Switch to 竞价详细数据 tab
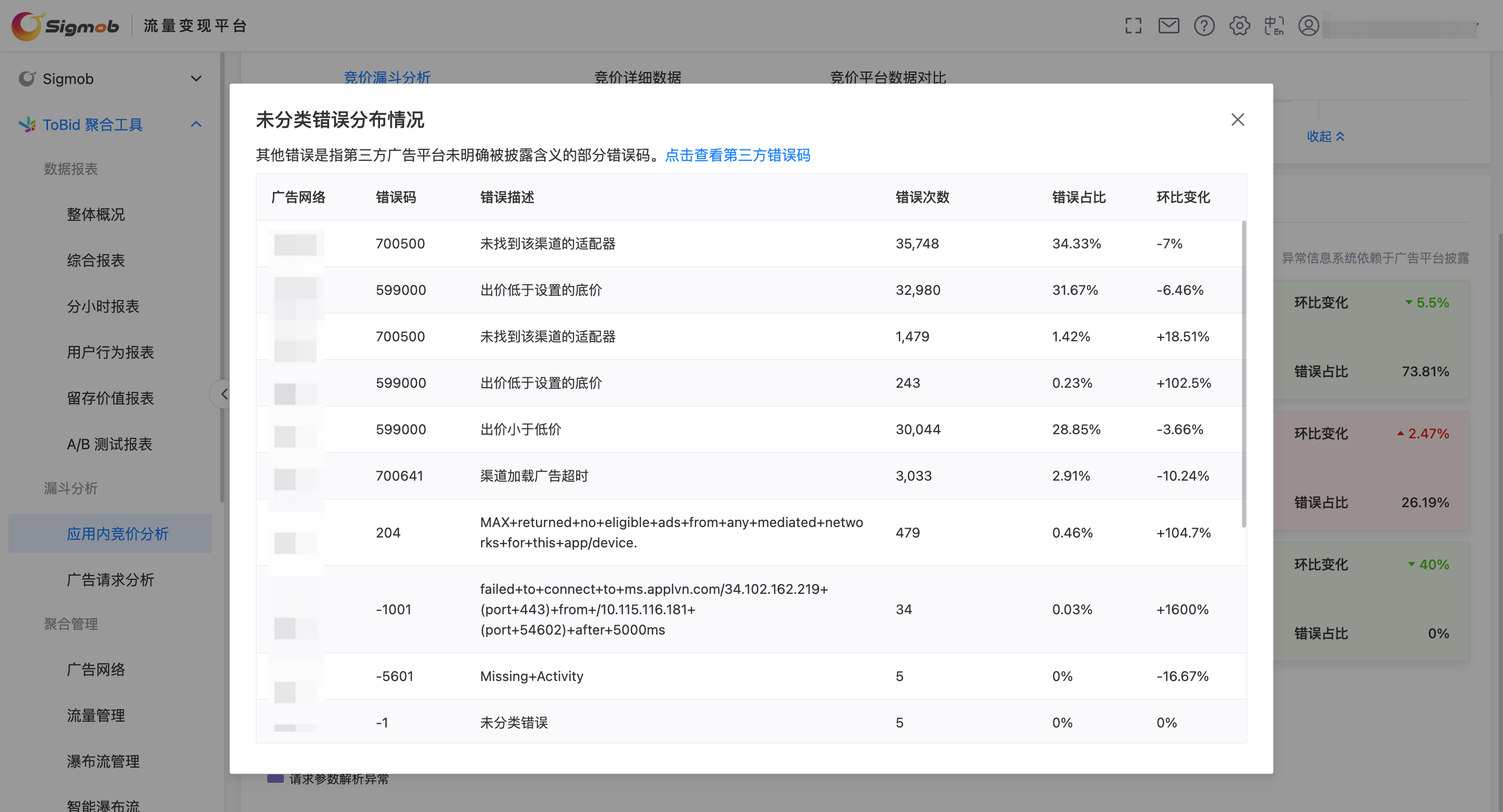This screenshot has width=1503, height=812. click(637, 77)
